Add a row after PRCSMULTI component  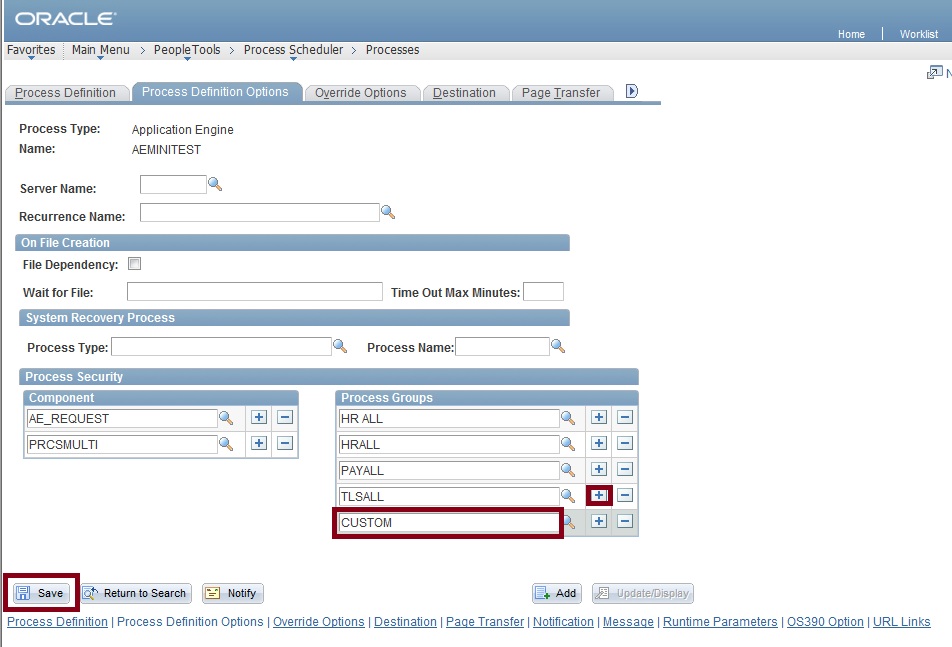(259, 443)
